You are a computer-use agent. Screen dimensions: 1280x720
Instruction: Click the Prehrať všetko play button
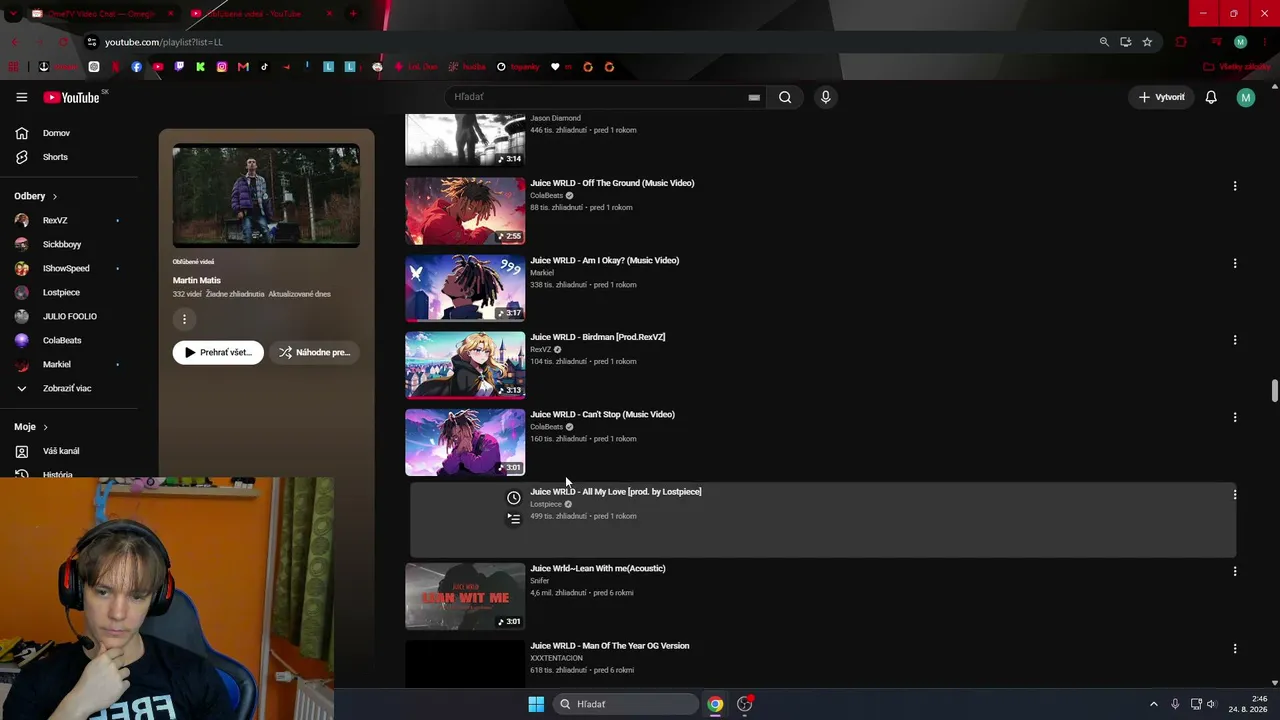(x=218, y=352)
